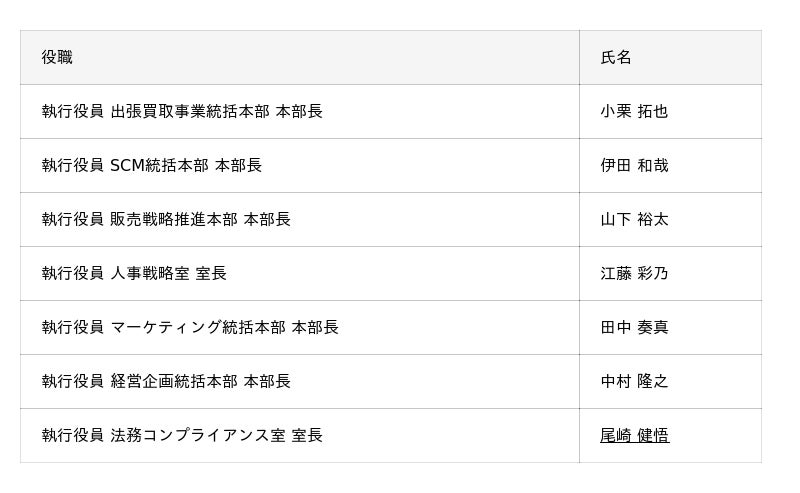Select the 山下 裕太 name cell
The height and width of the screenshot is (493, 800).
pos(634,220)
